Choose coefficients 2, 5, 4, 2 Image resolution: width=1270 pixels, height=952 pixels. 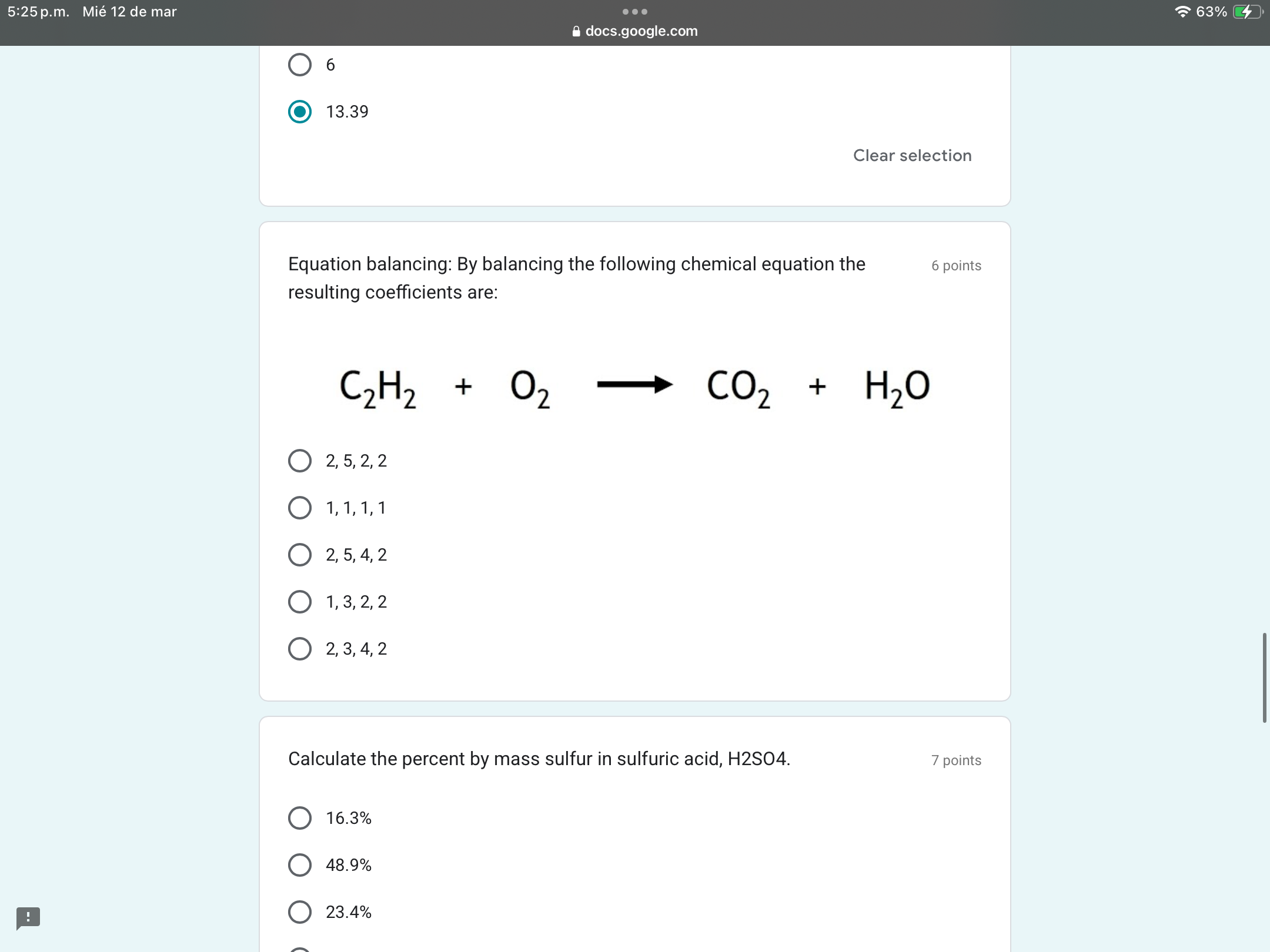click(300, 554)
